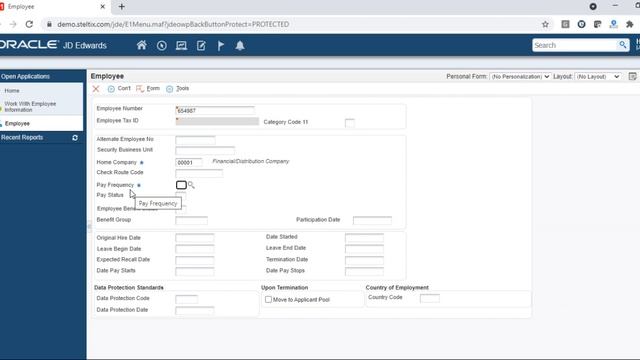Collapse the side panel with the splitter handle
The width and height of the screenshot is (640, 360).
pos(89,226)
